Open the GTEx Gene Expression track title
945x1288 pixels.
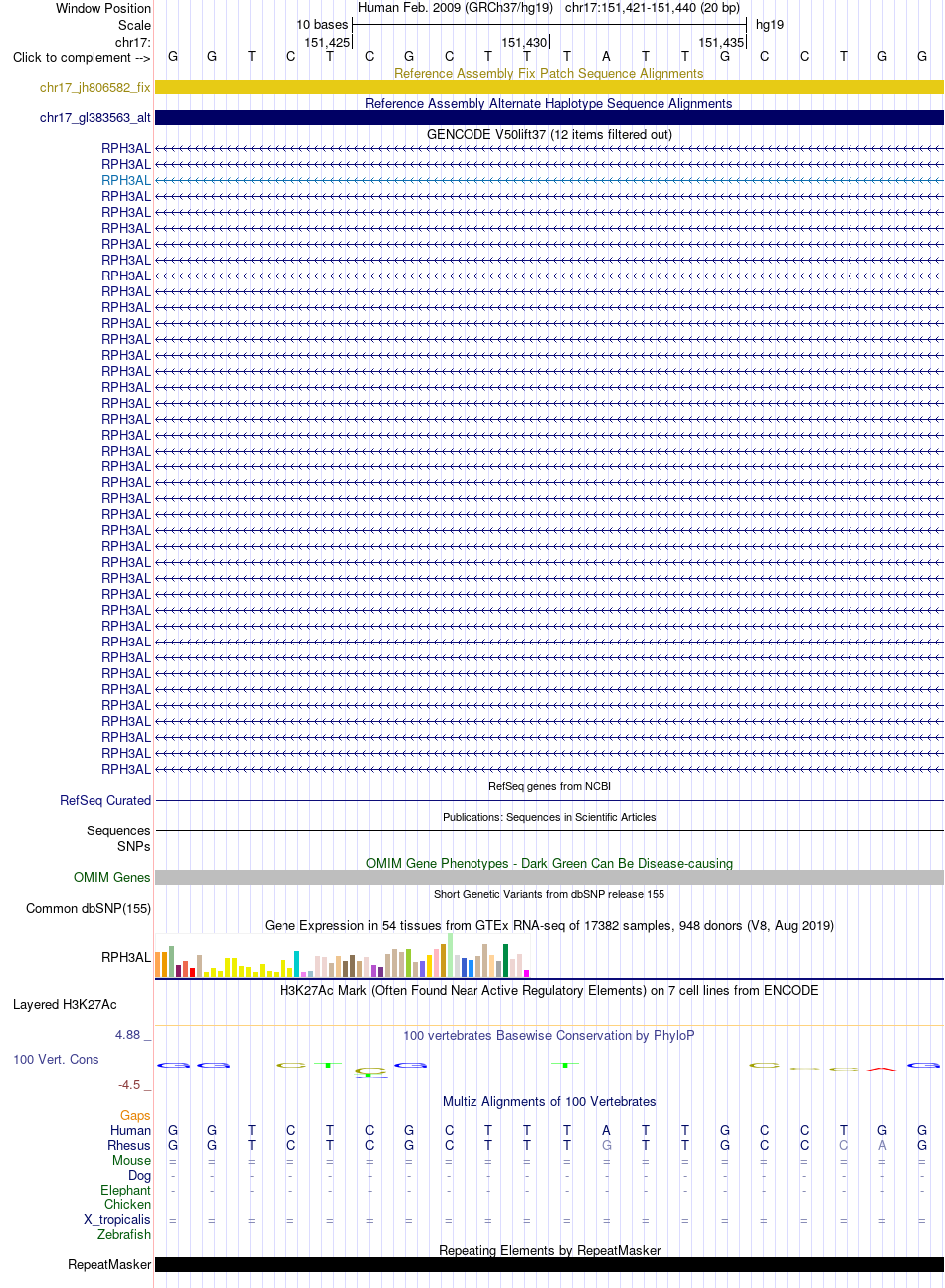pyautogui.click(x=549, y=925)
